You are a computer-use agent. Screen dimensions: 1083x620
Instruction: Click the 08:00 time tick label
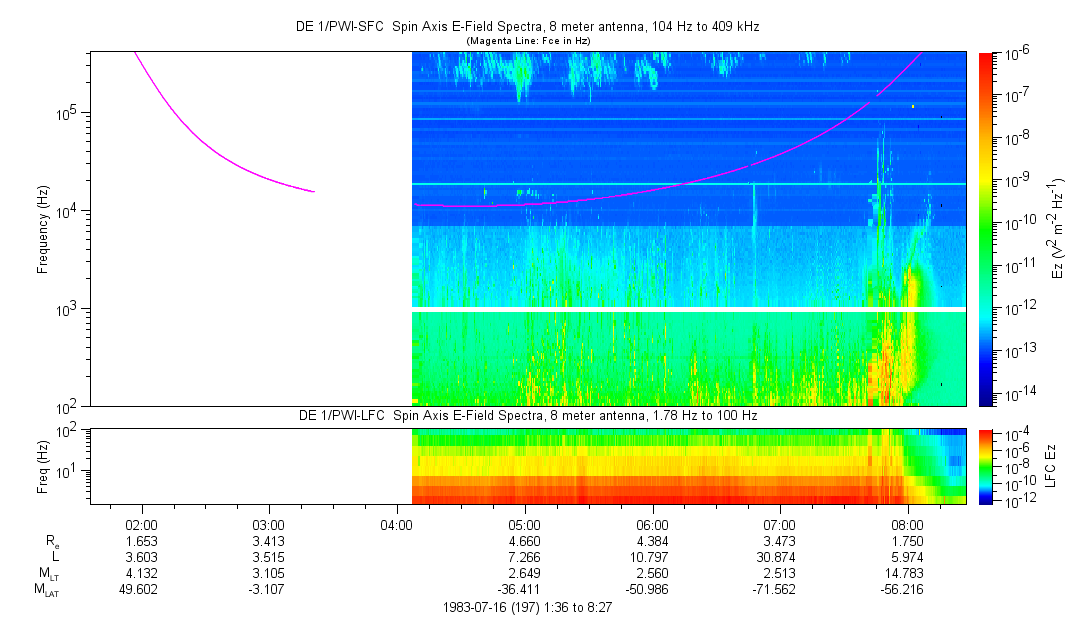pos(907,524)
